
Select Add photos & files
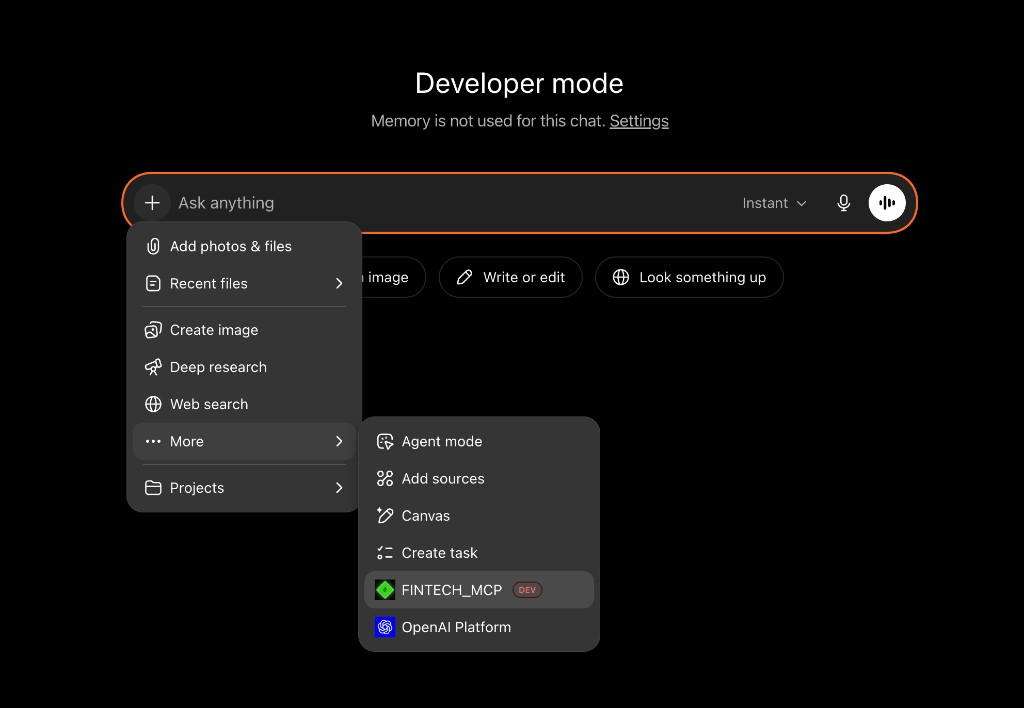pos(244,246)
